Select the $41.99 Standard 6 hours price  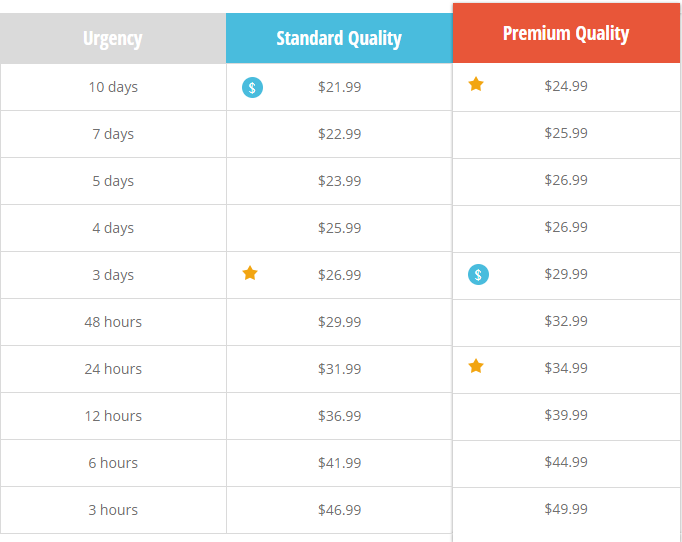[339, 463]
